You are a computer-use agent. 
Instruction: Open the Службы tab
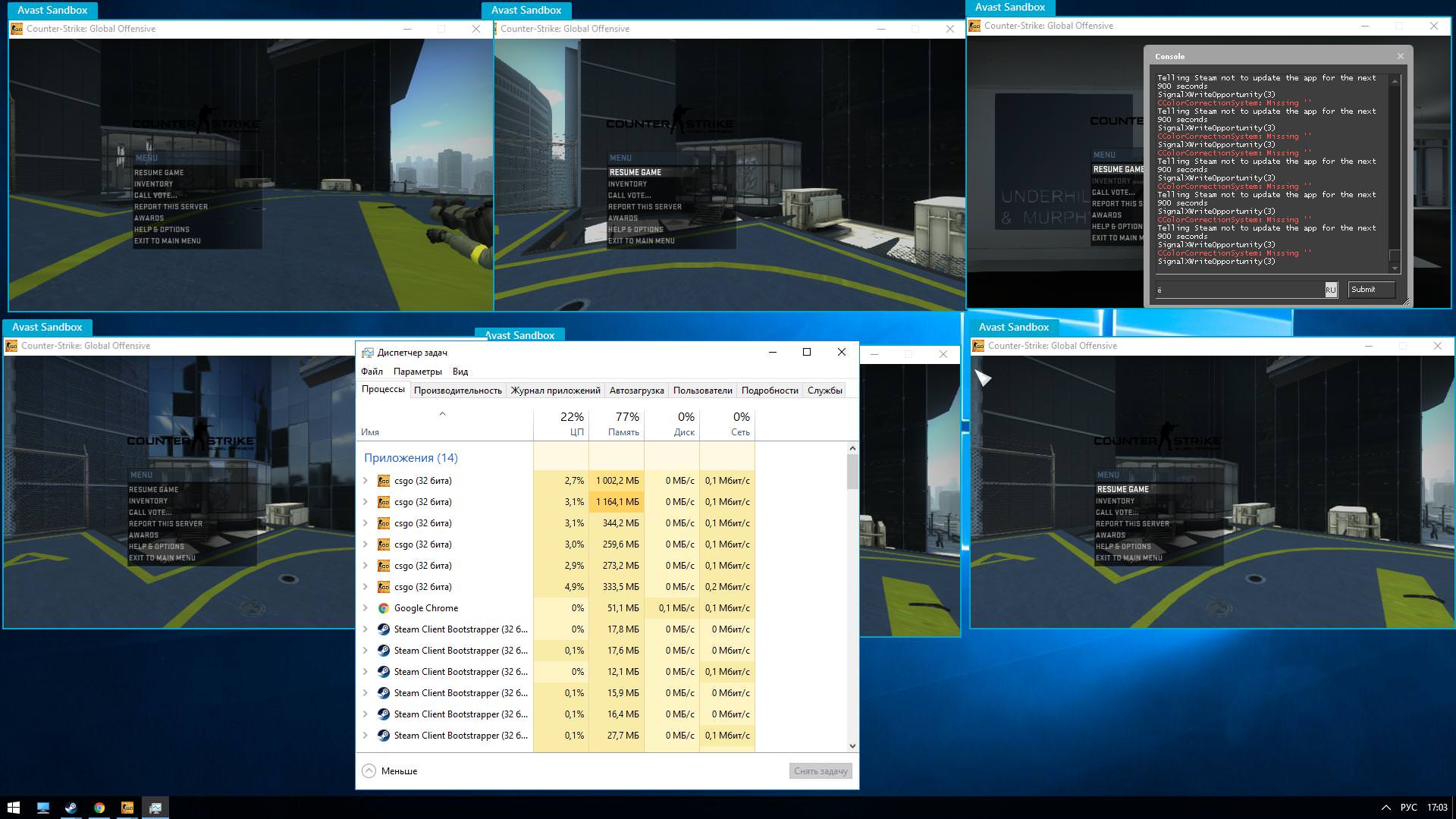[824, 391]
